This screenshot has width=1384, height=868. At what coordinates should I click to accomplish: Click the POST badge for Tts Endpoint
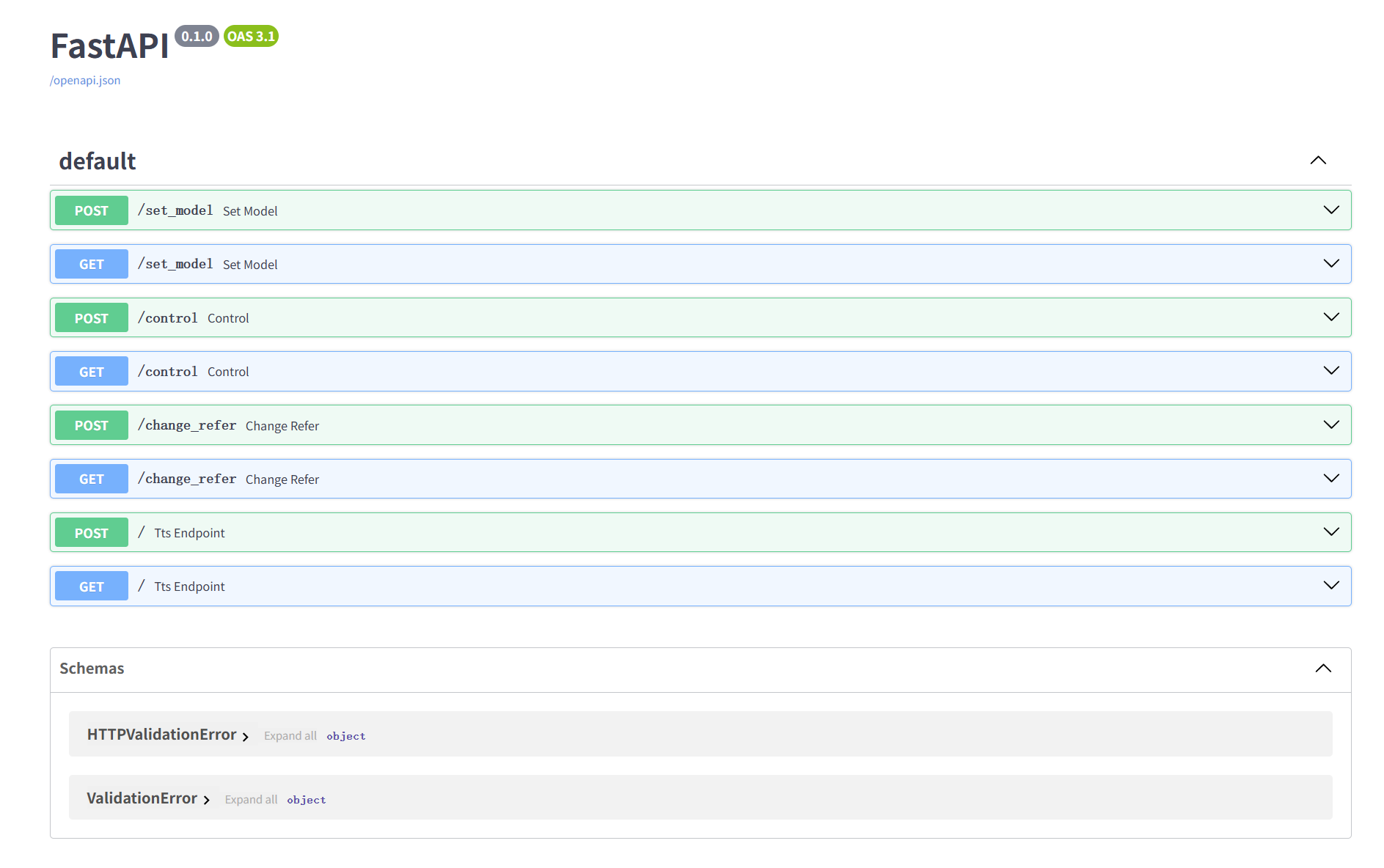click(x=92, y=532)
